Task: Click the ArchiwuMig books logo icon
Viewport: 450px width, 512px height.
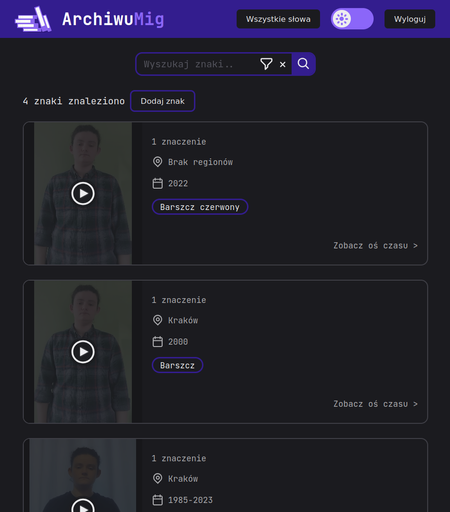Action: pyautogui.click(x=33, y=19)
